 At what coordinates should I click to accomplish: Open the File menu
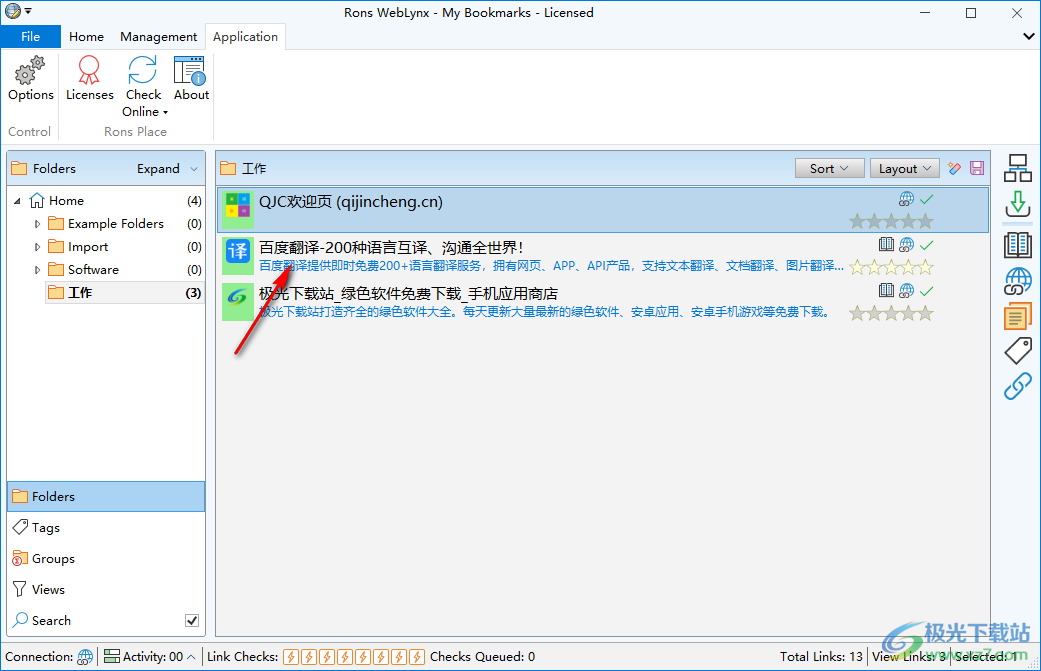point(30,37)
